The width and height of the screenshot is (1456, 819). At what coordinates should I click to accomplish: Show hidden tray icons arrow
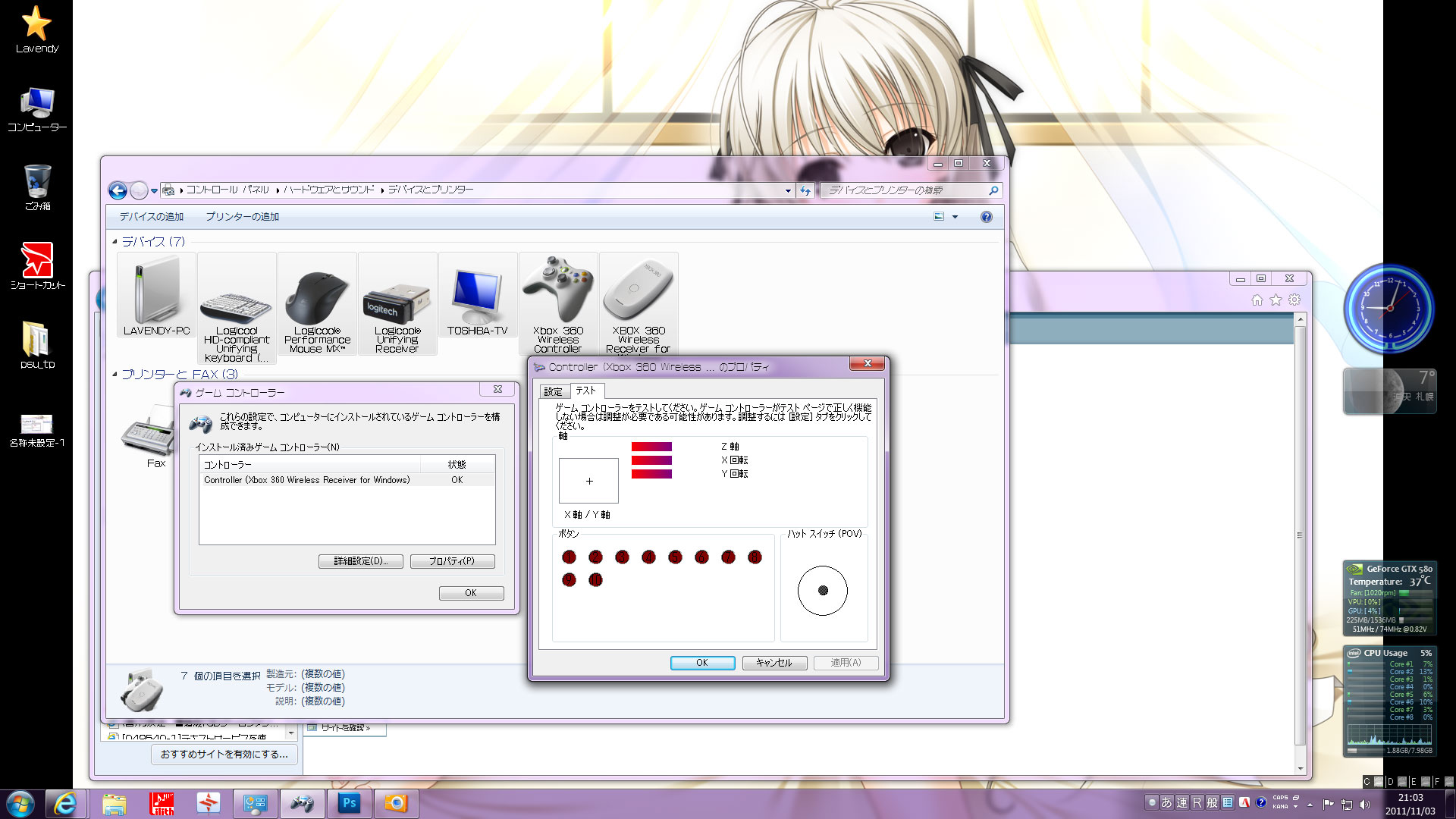(1310, 805)
